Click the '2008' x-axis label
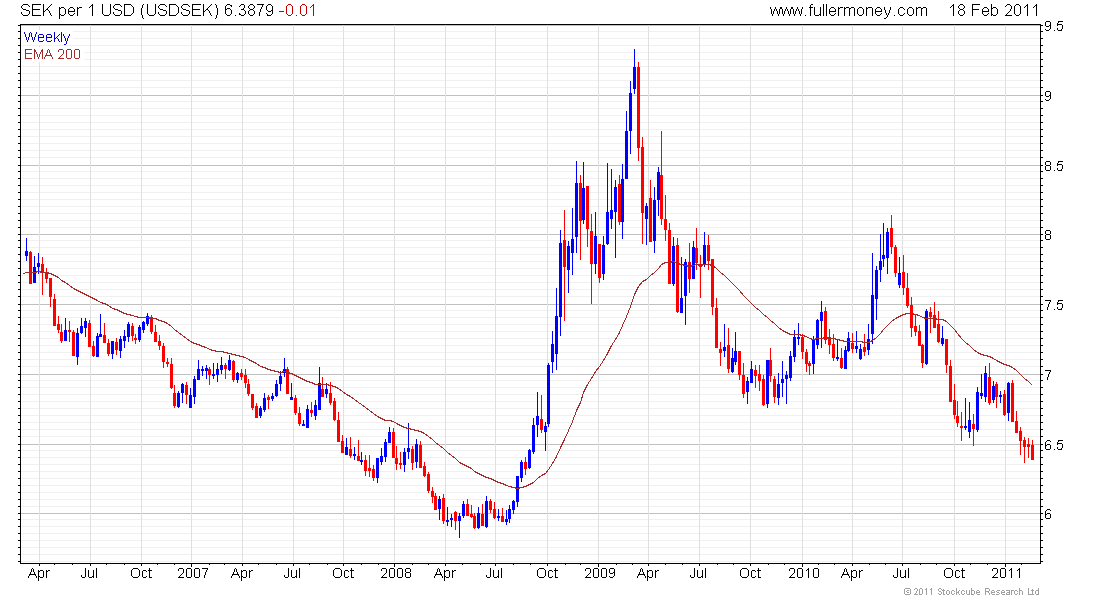The height and width of the screenshot is (600, 1100). coord(396,573)
